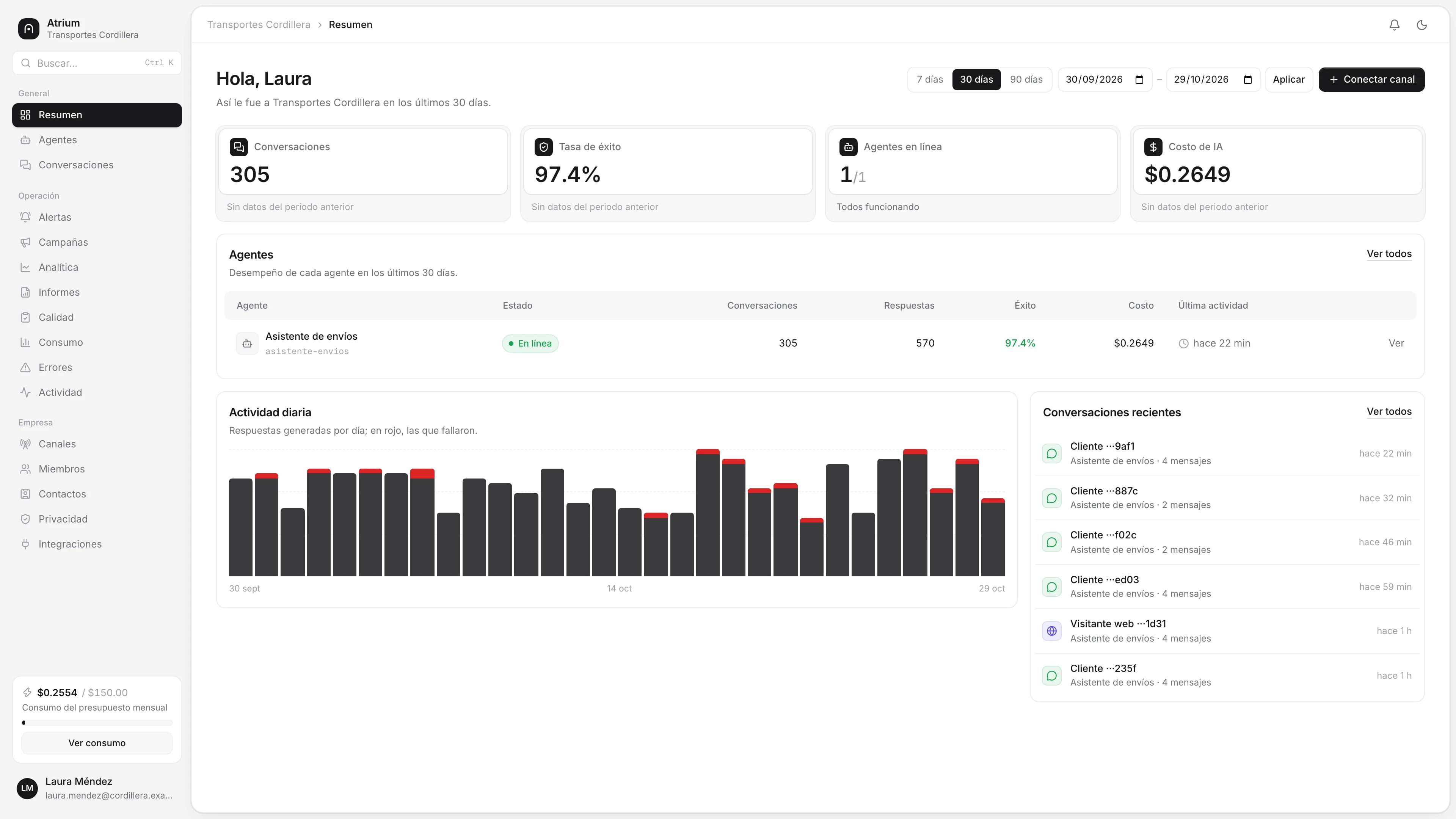Viewport: 1456px width, 819px height.
Task: Click the clock icon beside hace 22 min
Action: [x=1183, y=344]
